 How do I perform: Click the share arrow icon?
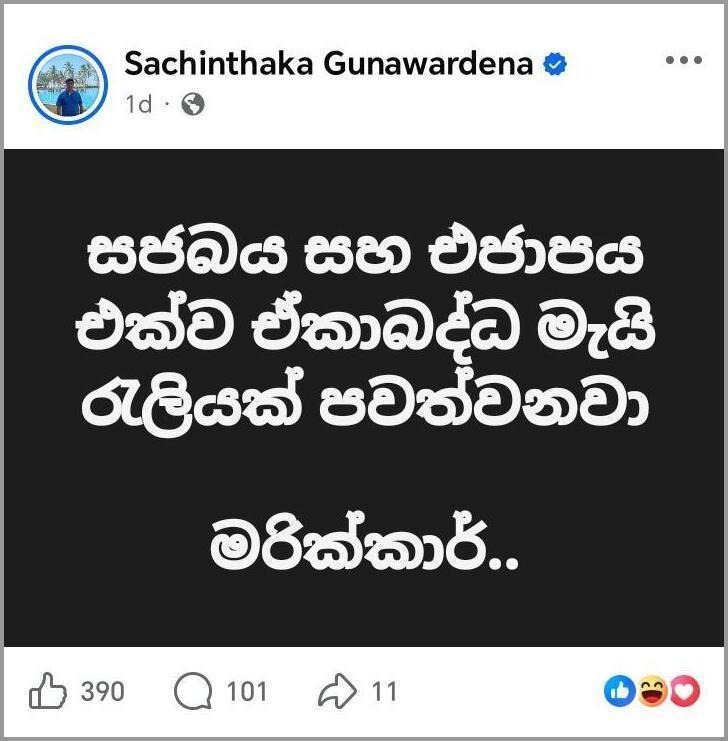(338, 691)
